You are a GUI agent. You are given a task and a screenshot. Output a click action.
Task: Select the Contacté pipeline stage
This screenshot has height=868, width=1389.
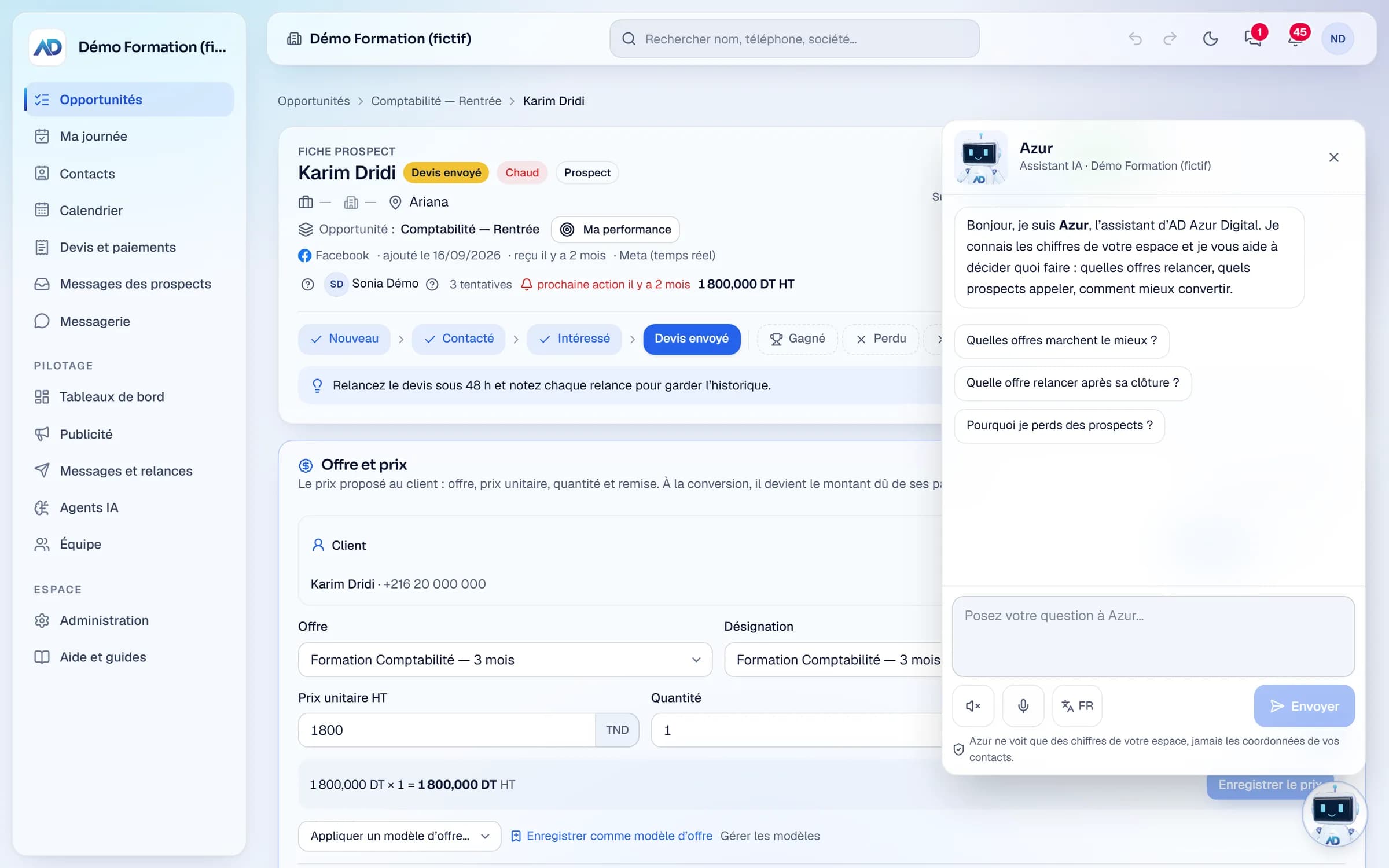point(459,339)
